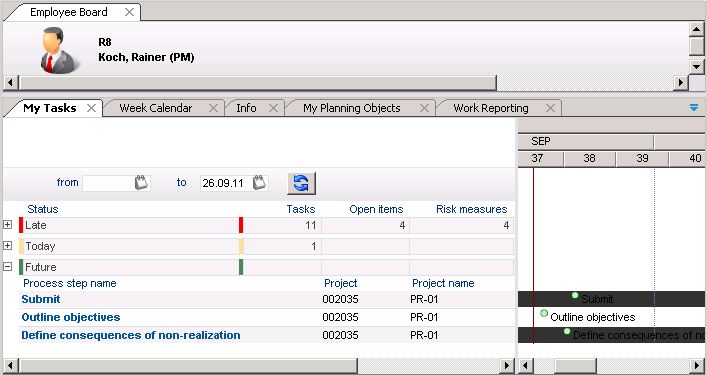Expand the Today status group

[8, 246]
